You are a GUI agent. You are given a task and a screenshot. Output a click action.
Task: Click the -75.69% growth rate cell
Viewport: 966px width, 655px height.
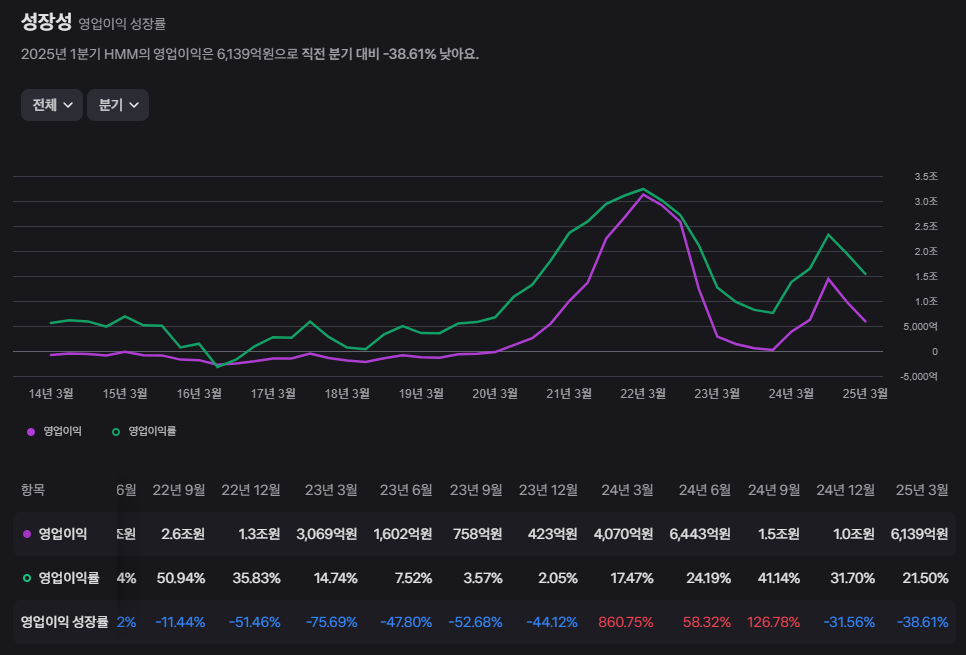pyautogui.click(x=331, y=622)
